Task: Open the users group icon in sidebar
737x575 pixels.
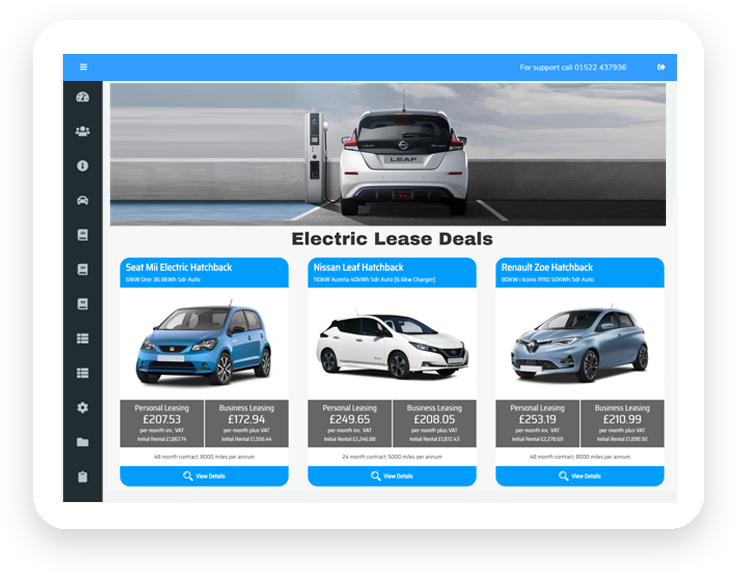Action: (82, 131)
